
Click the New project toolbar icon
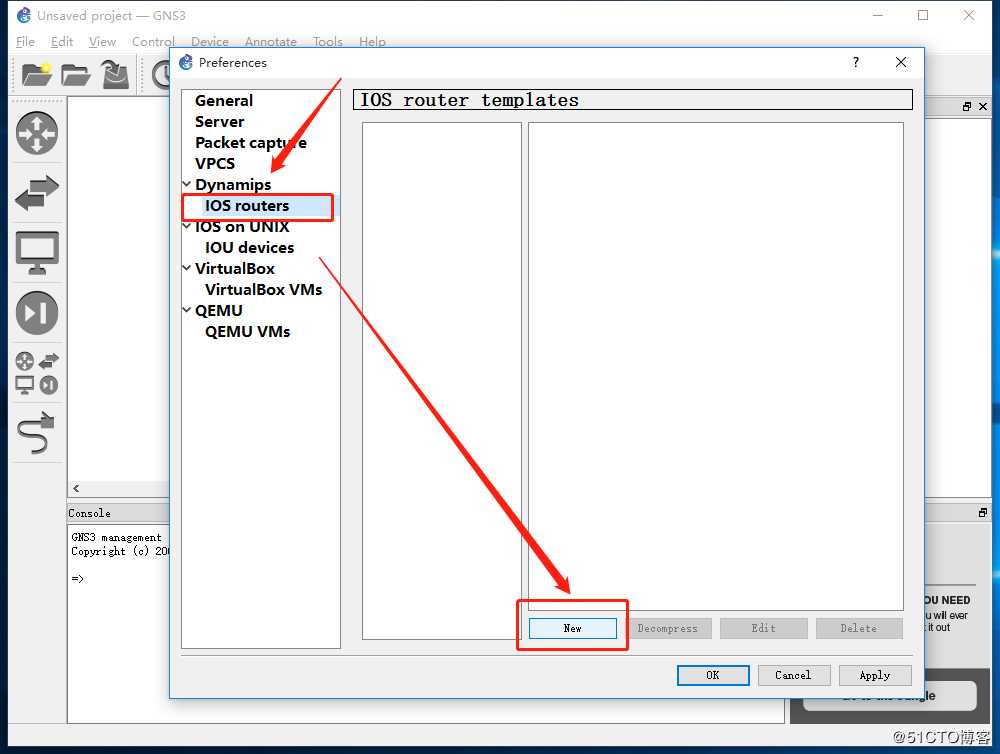[x=36, y=75]
